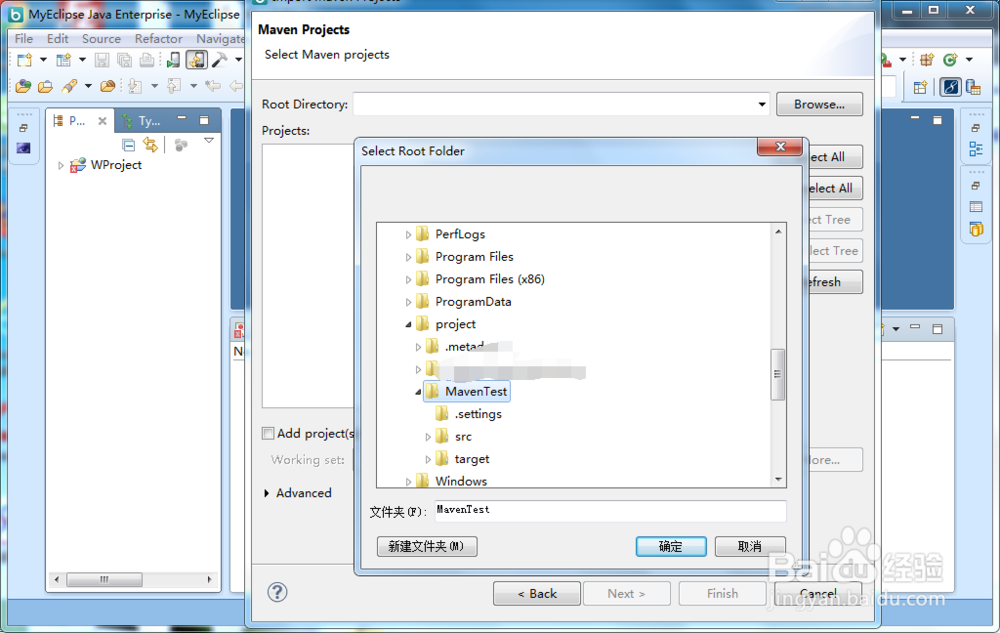This screenshot has height=633, width=1000.
Task: Click the database cylinders icon in right trim
Action: click(976, 229)
